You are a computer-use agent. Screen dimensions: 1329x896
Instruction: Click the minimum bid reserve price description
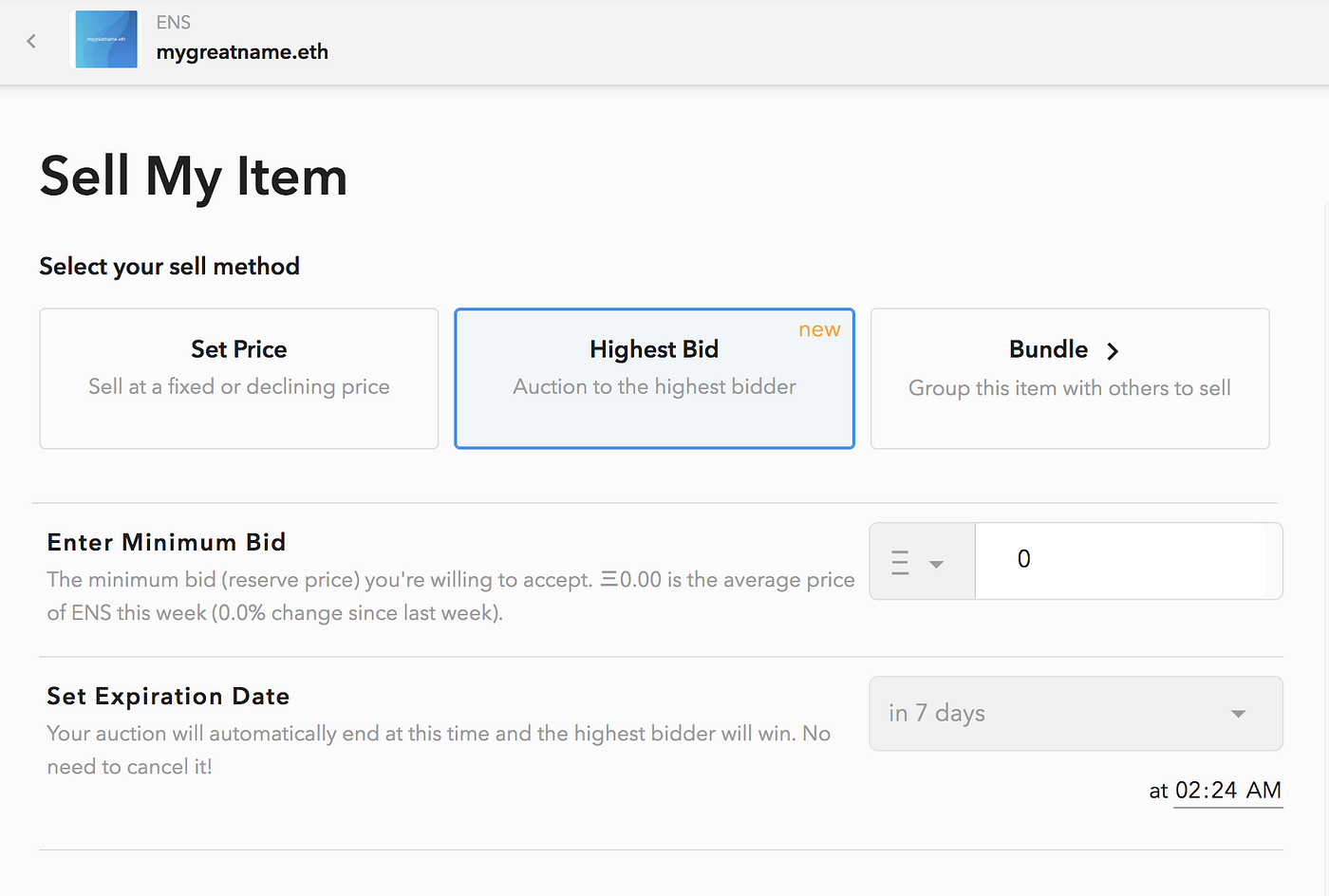click(451, 596)
